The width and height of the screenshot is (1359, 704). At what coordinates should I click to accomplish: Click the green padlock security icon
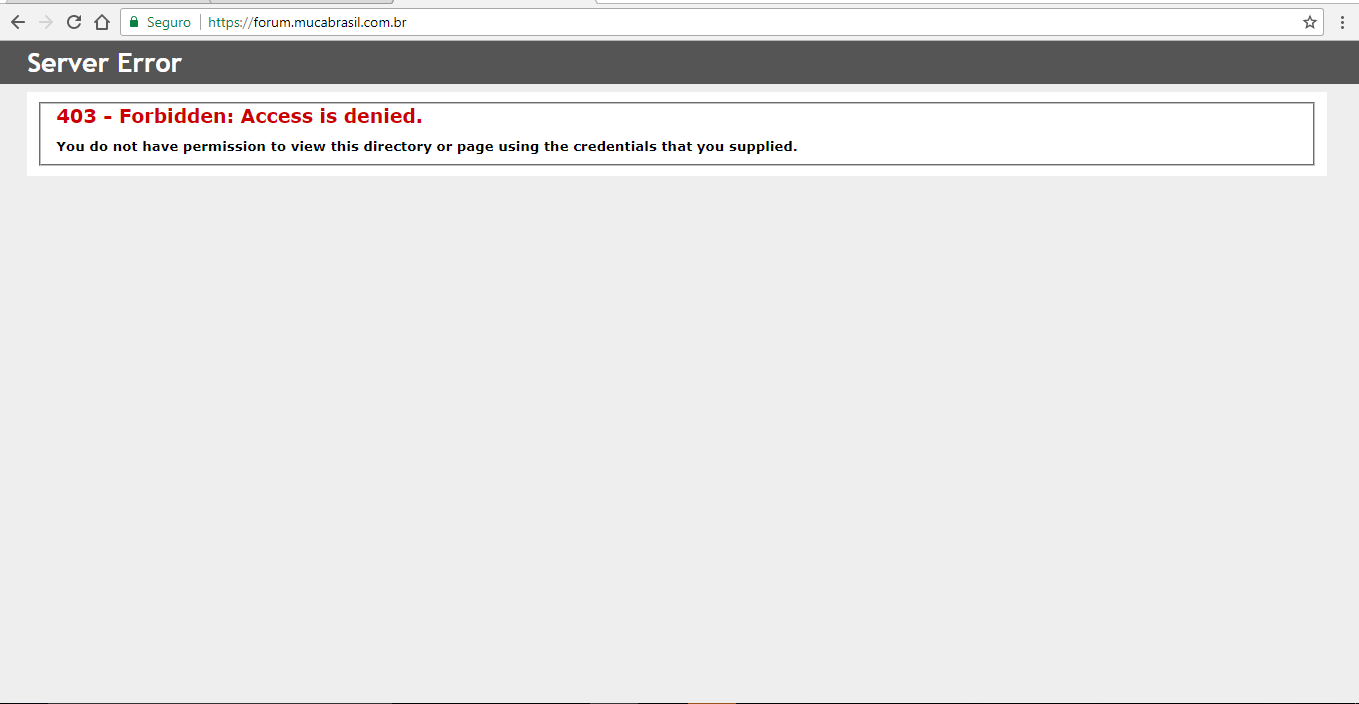point(134,22)
